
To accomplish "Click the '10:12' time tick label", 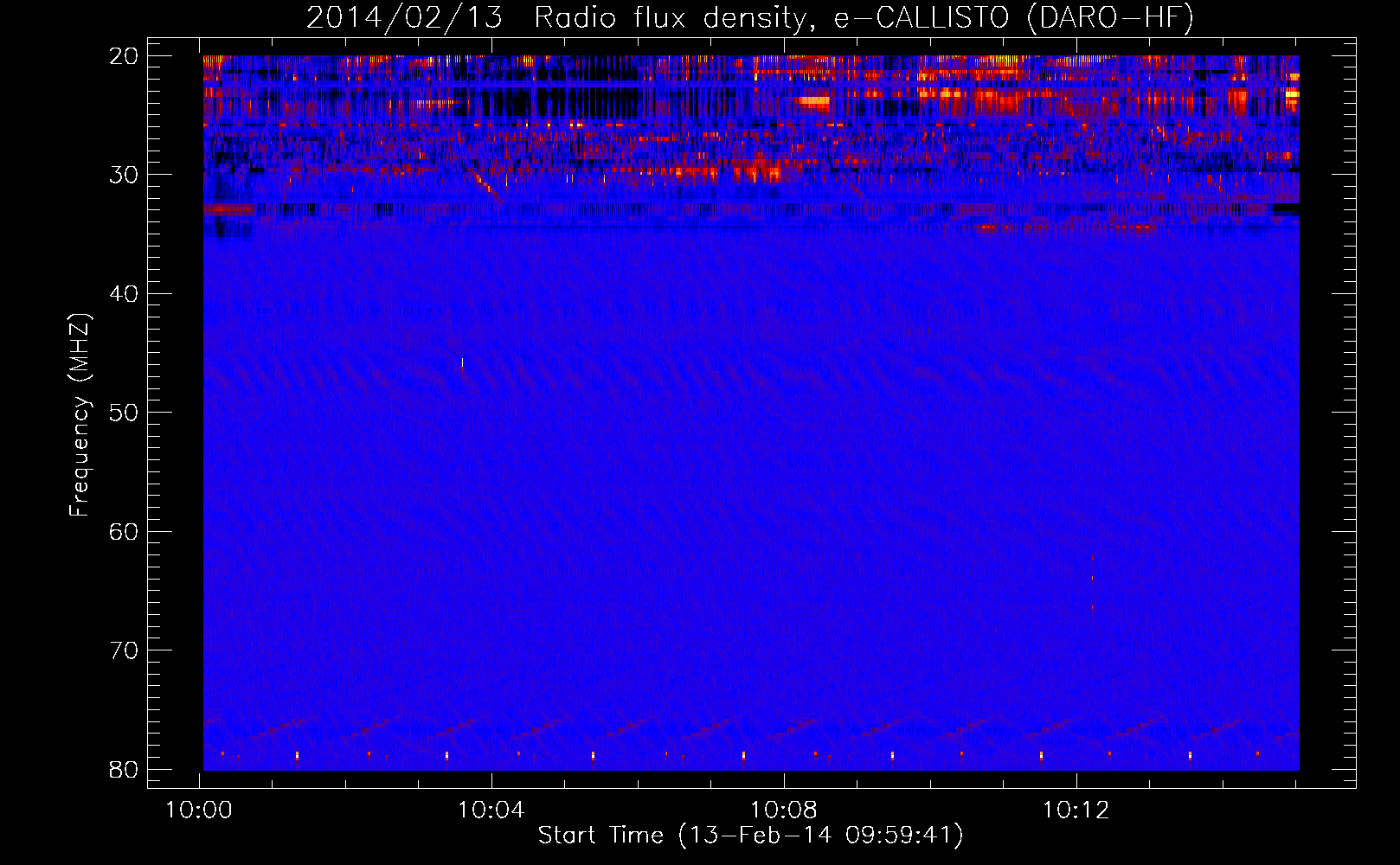I will tap(1076, 811).
